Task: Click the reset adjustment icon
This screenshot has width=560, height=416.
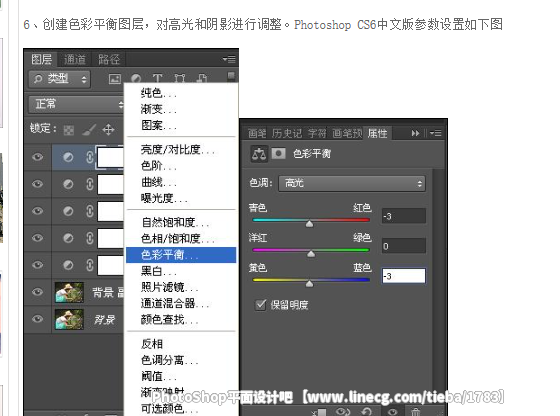Action: (x=367, y=412)
